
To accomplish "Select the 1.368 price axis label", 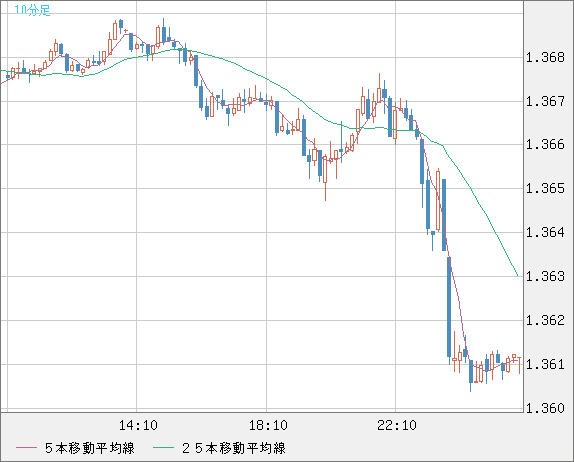I will (x=545, y=57).
